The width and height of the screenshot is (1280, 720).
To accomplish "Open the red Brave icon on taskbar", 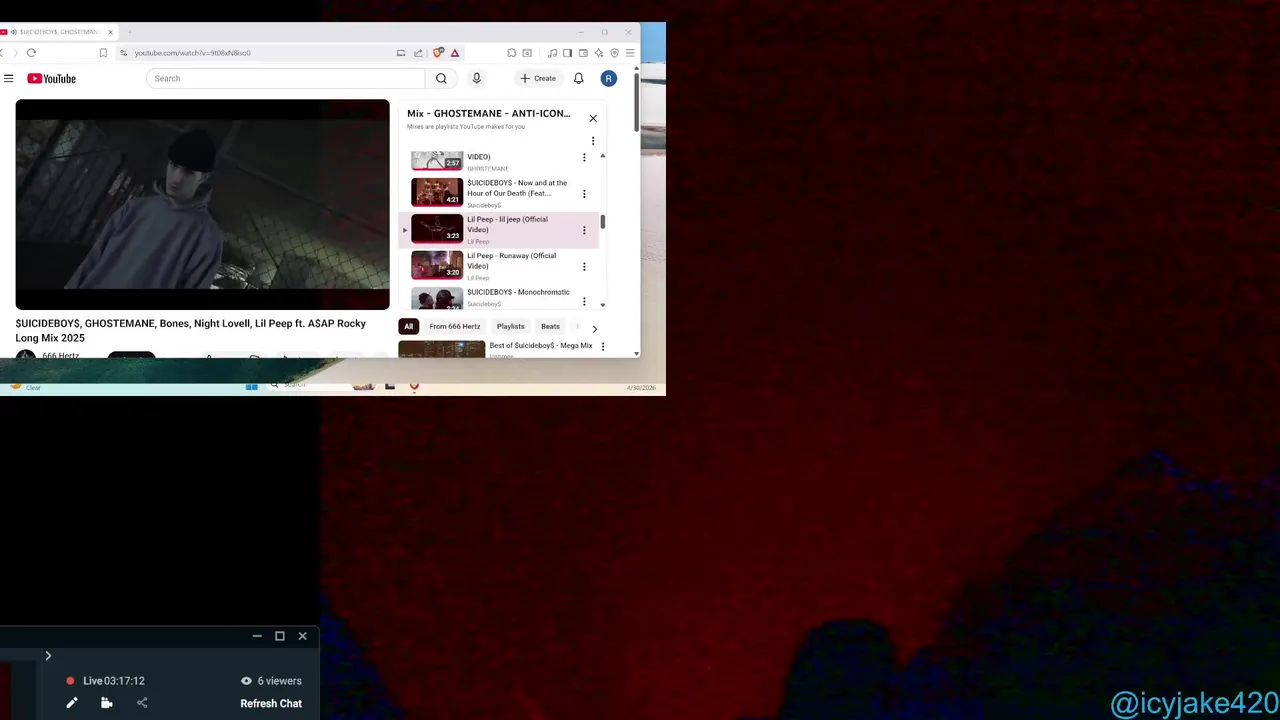I will pyautogui.click(x=414, y=385).
